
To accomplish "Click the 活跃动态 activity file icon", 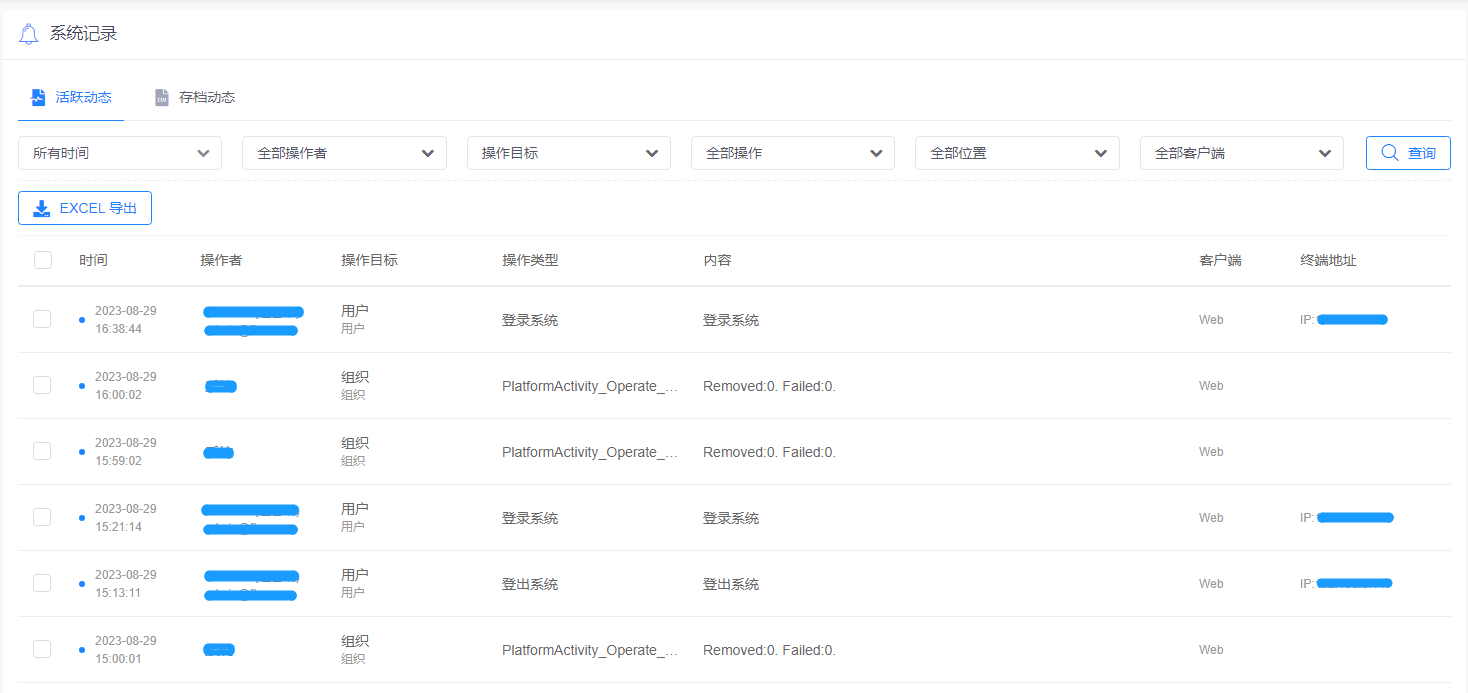I will tap(38, 97).
